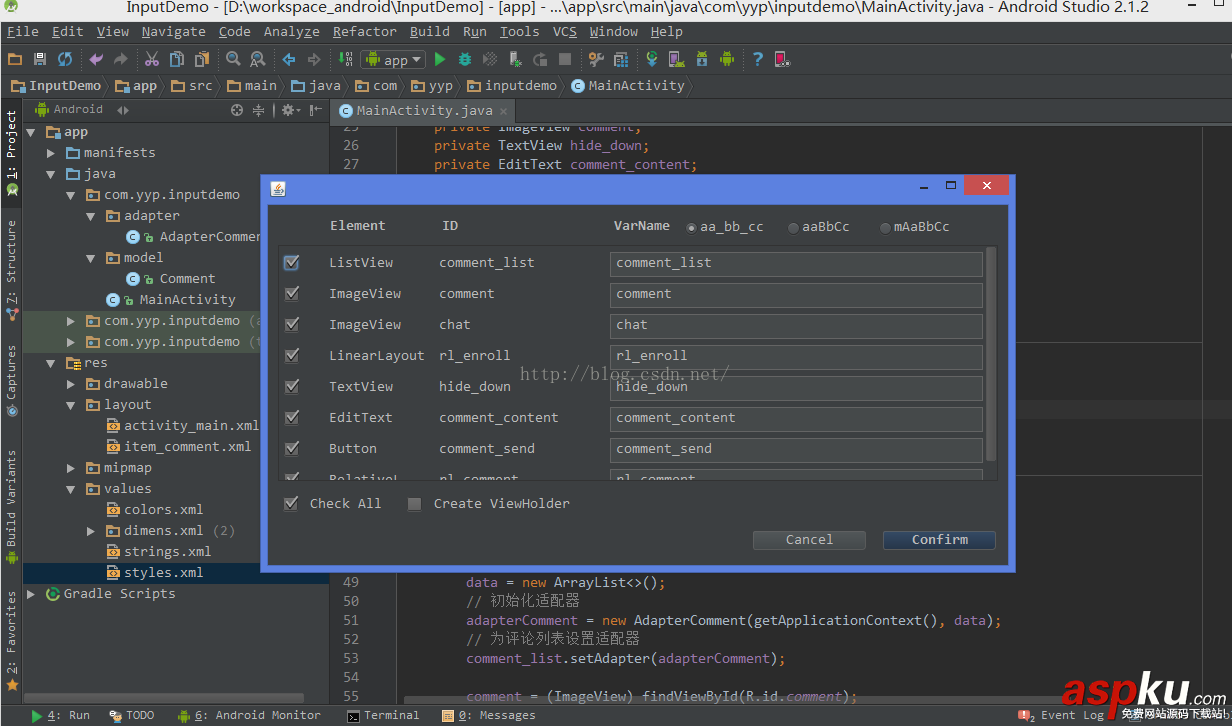Open project panel settings gear
The image size is (1232, 726).
tap(287, 110)
